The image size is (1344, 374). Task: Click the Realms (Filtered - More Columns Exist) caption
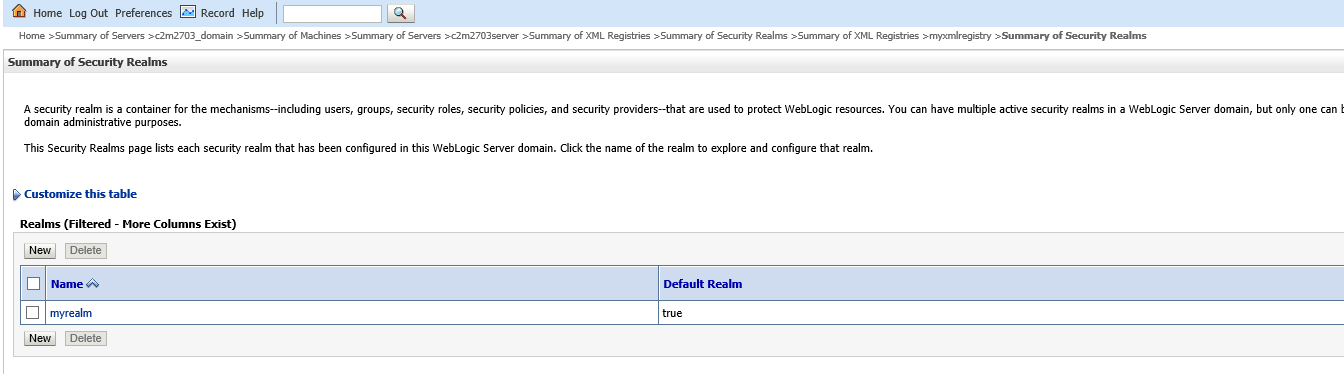pyautogui.click(x=128, y=224)
